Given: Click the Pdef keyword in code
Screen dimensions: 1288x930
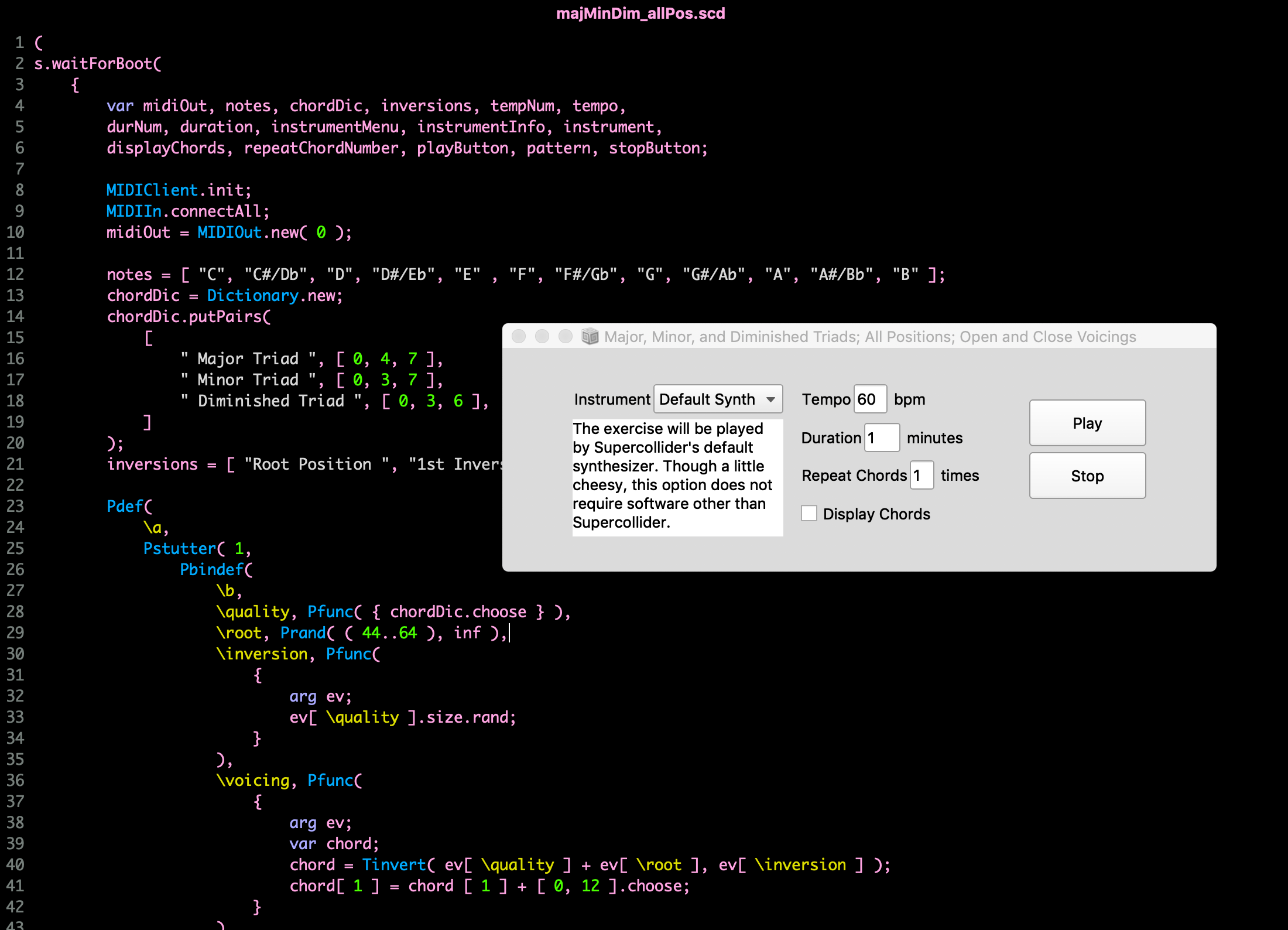Looking at the screenshot, I should pos(125,506).
